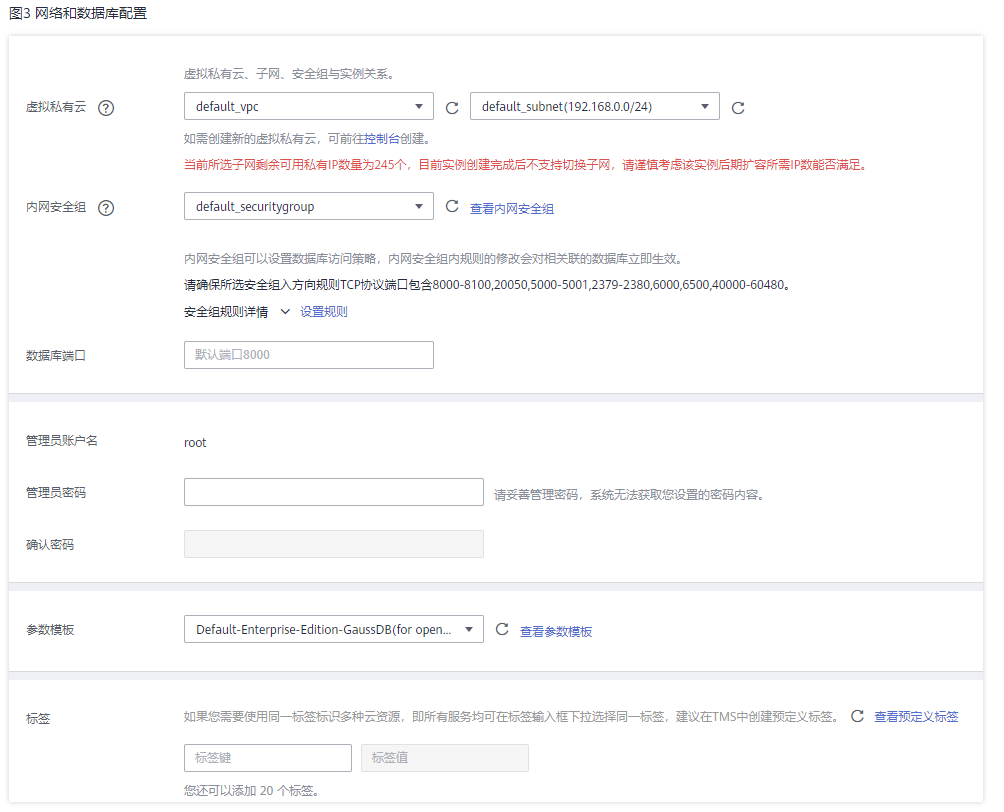
Task: Click the 确认密码 field
Action: coord(334,544)
